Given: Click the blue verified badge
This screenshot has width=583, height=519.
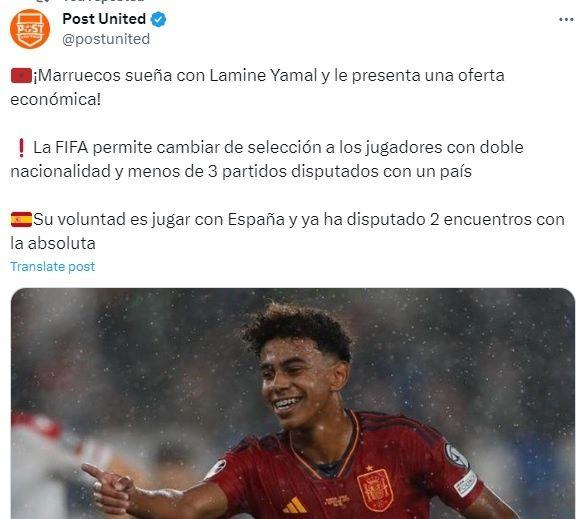Looking at the screenshot, I should click(x=158, y=19).
